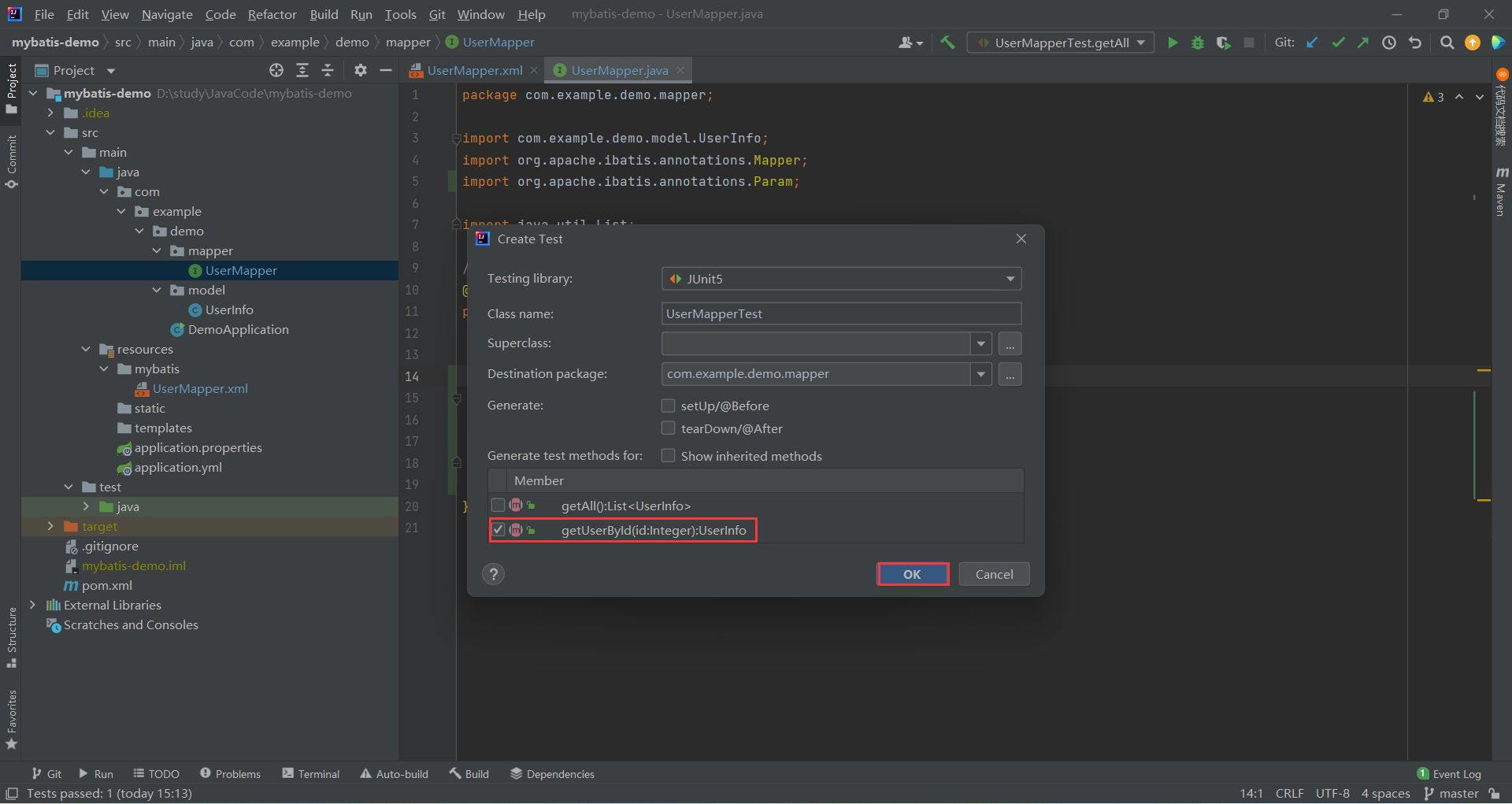Collapse all in Project panel
The image size is (1512, 804).
pyautogui.click(x=328, y=70)
